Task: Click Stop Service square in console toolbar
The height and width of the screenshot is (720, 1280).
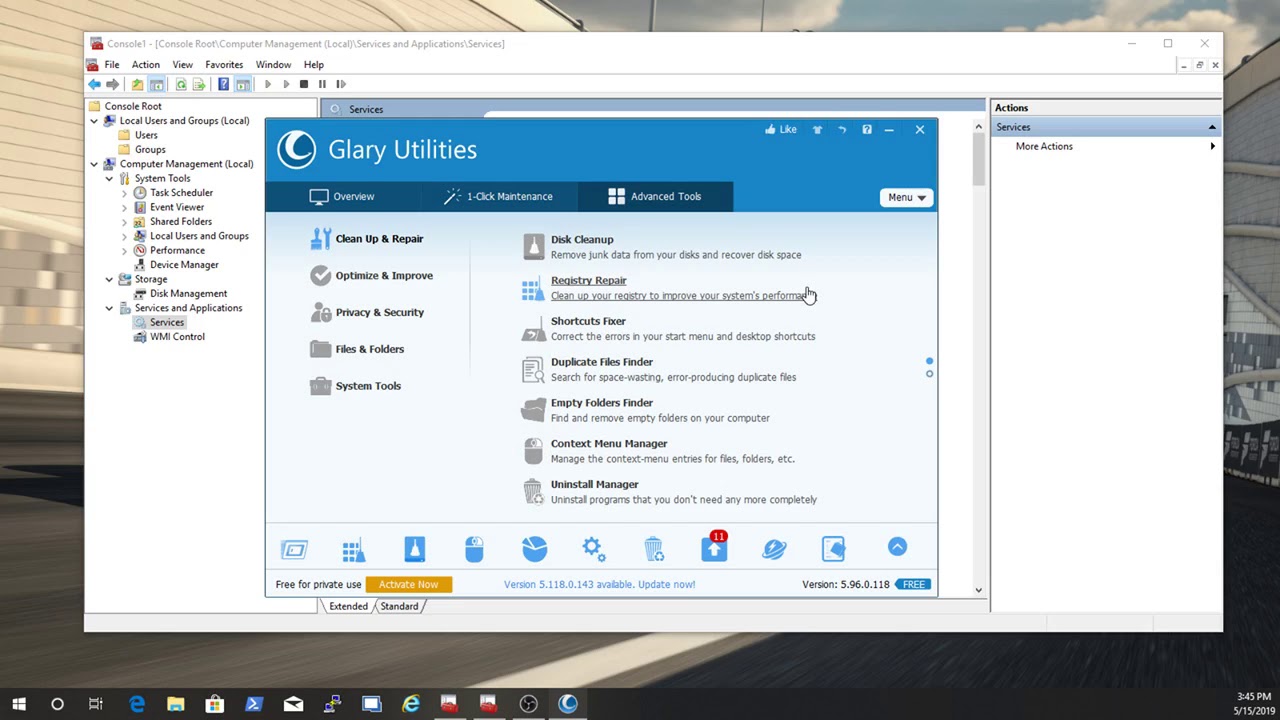Action: point(304,84)
